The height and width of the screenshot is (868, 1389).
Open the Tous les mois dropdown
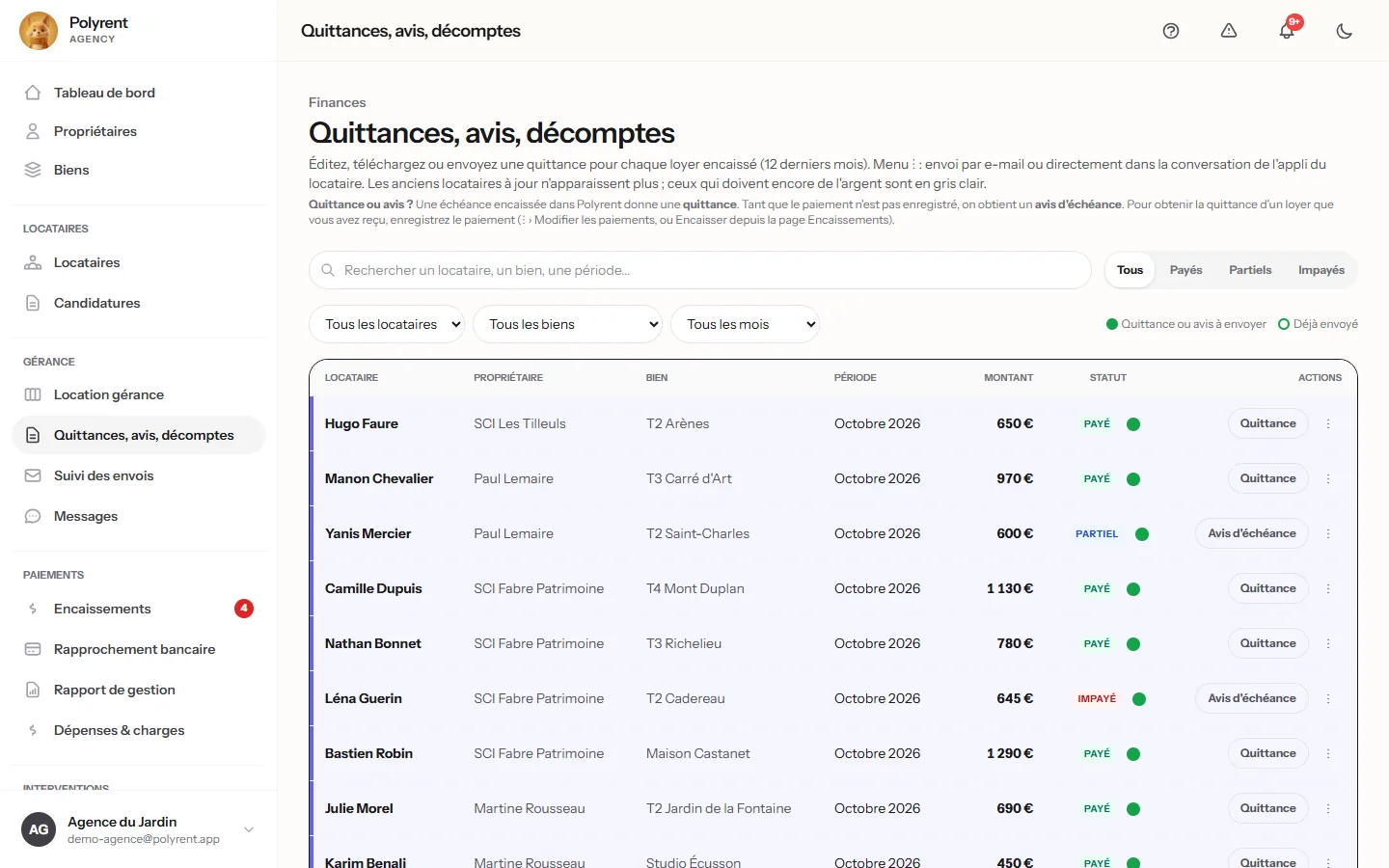coord(746,324)
